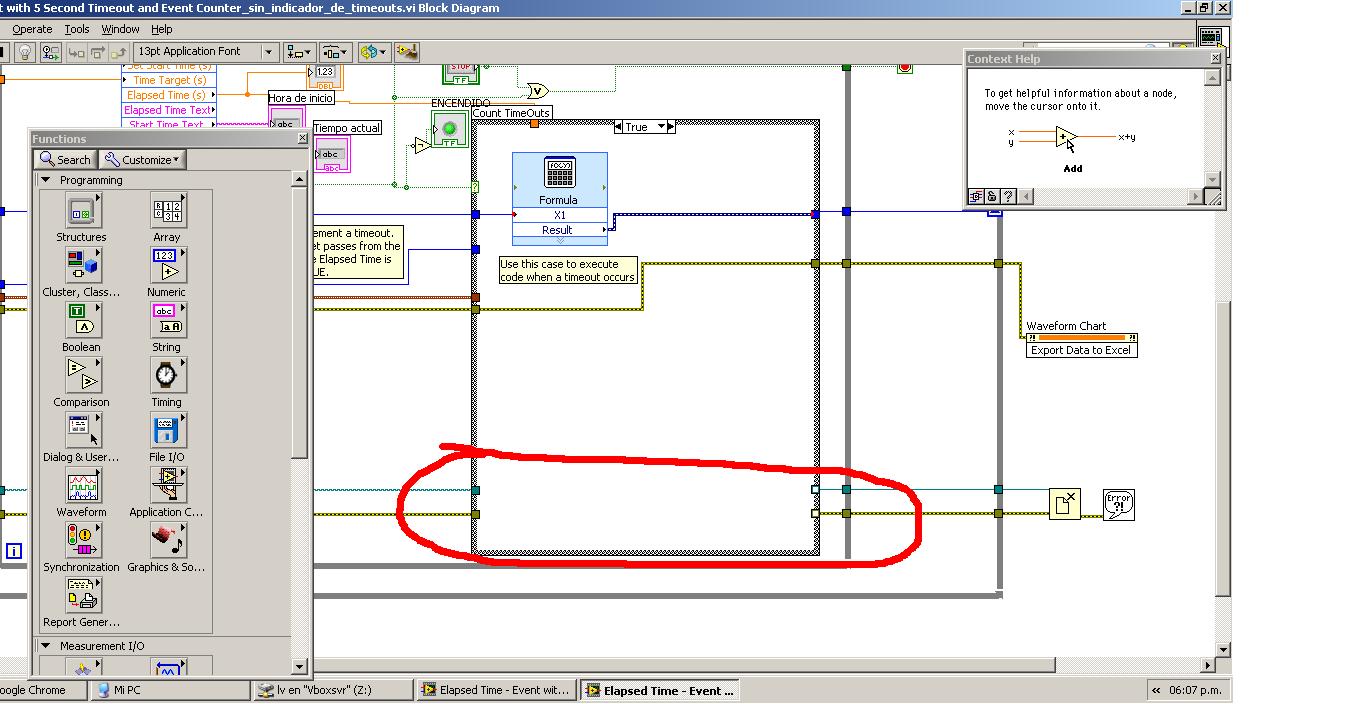
Task: Click the loop iteration terminal
Action: [x=14, y=550]
